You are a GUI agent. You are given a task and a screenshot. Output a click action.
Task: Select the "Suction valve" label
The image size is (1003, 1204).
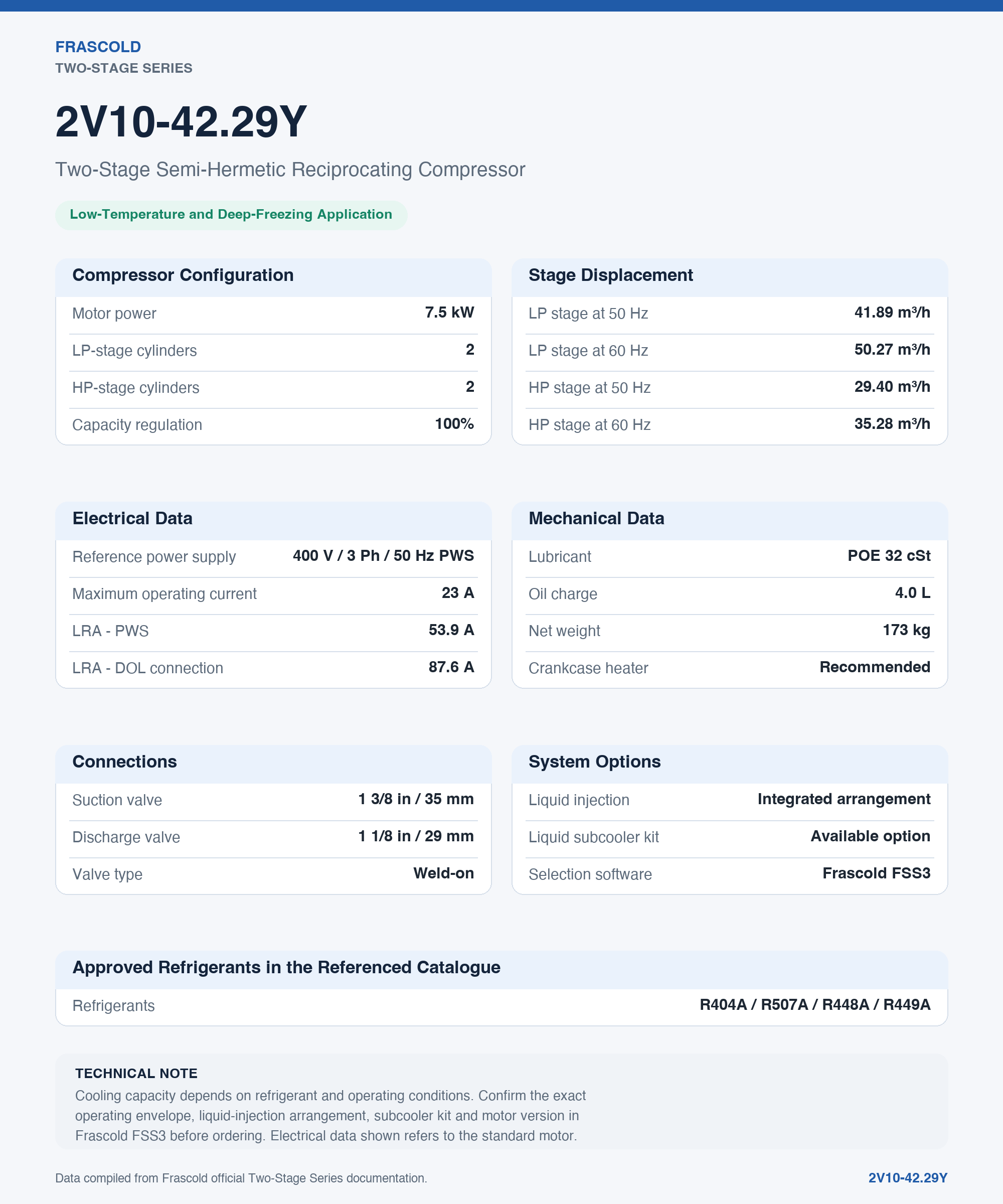pyautogui.click(x=117, y=800)
